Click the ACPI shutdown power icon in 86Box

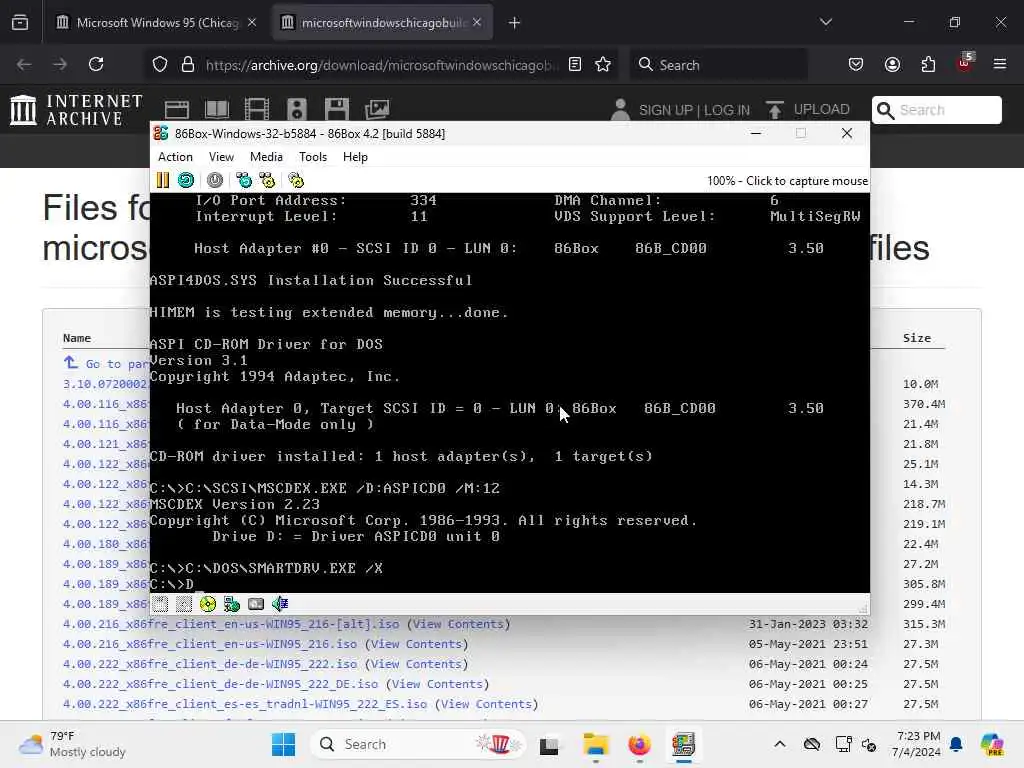pyautogui.click(x=215, y=180)
